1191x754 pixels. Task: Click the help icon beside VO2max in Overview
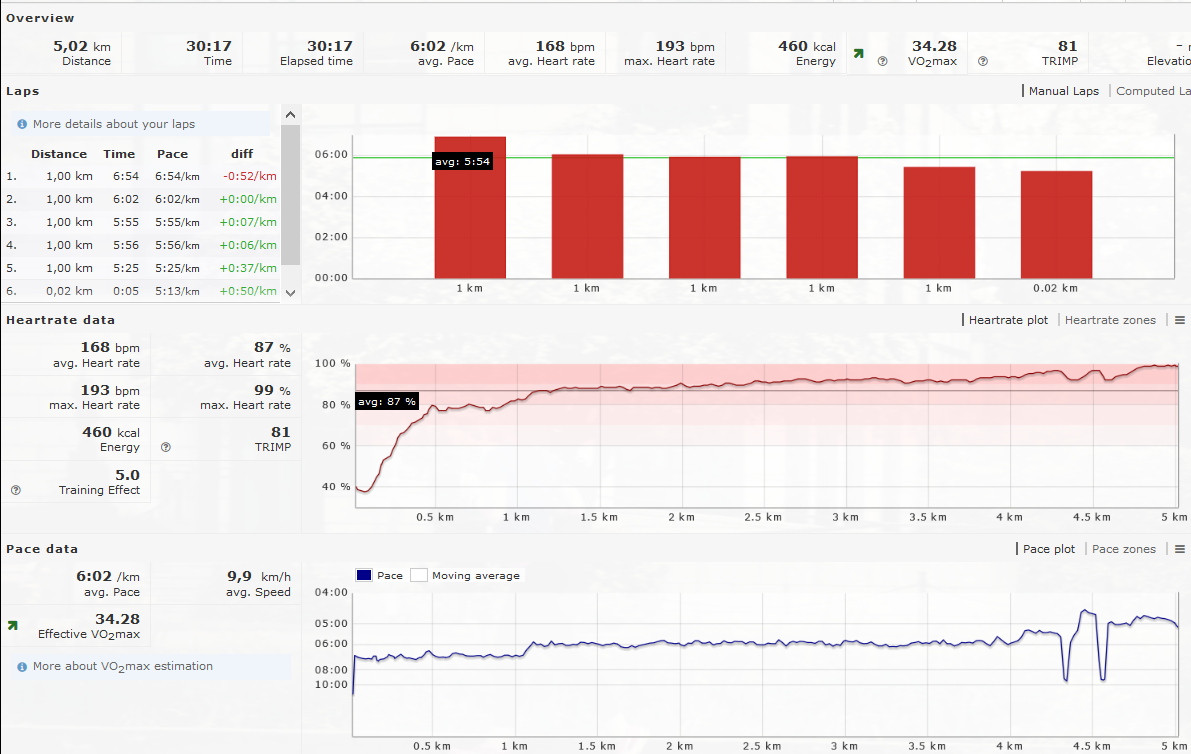[882, 61]
